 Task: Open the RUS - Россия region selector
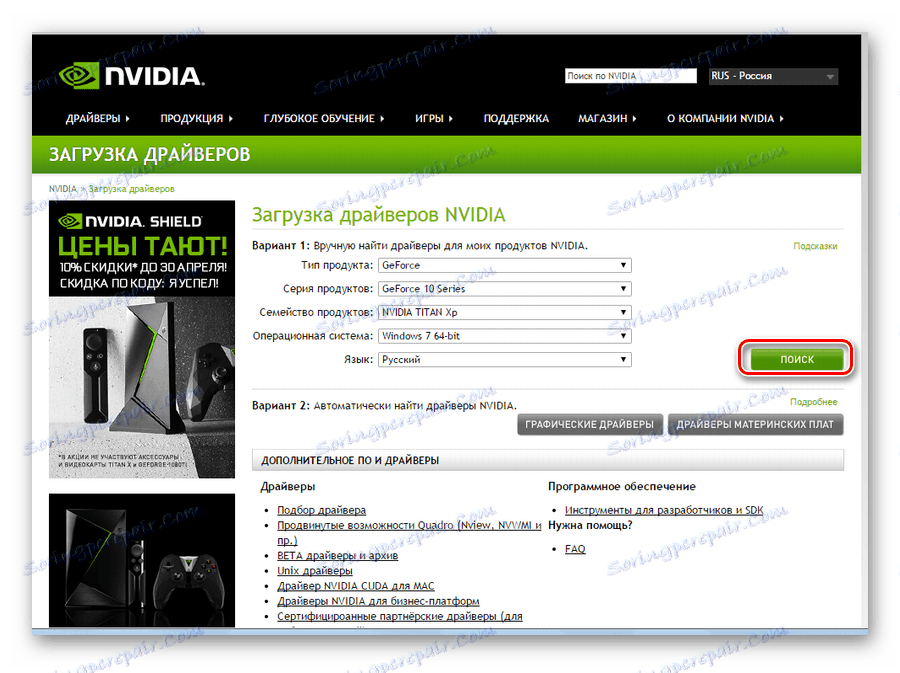(773, 75)
